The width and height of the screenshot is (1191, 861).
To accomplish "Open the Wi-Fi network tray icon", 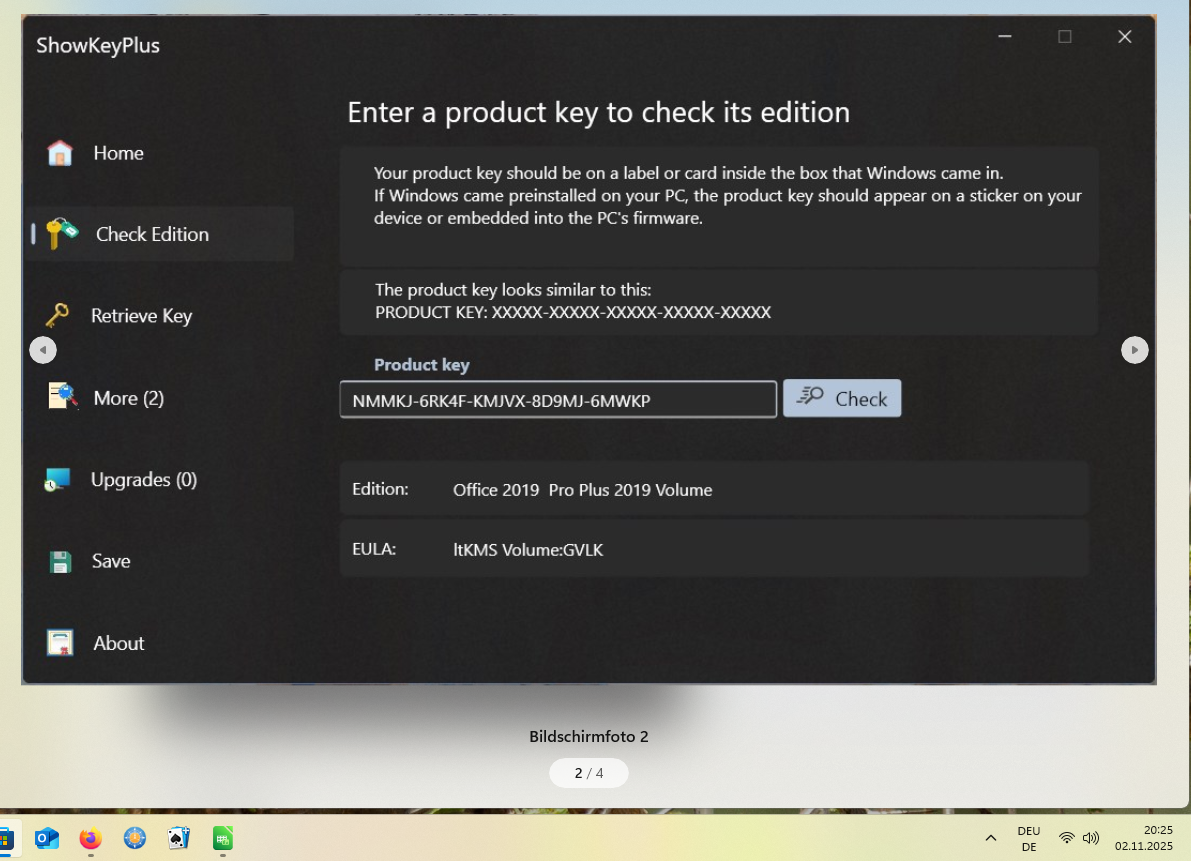I will coord(1066,838).
